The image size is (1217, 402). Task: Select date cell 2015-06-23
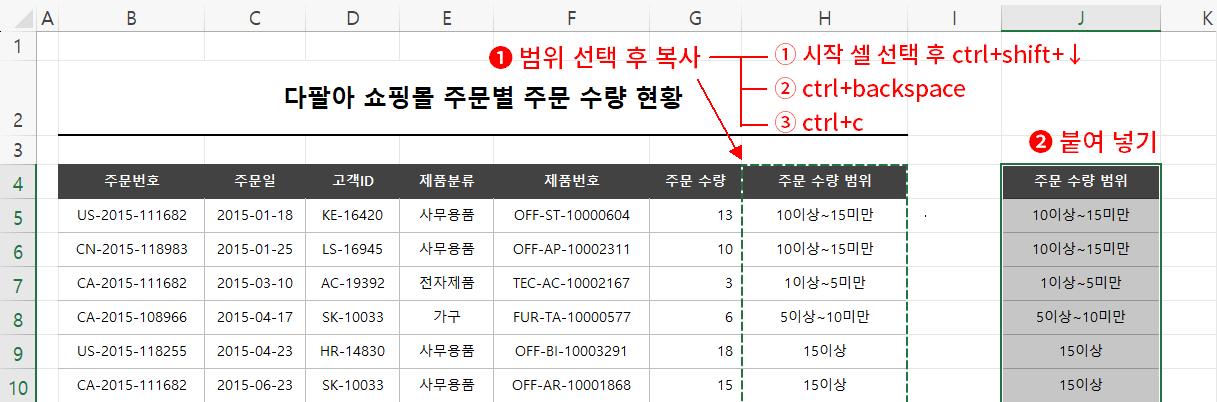point(255,385)
